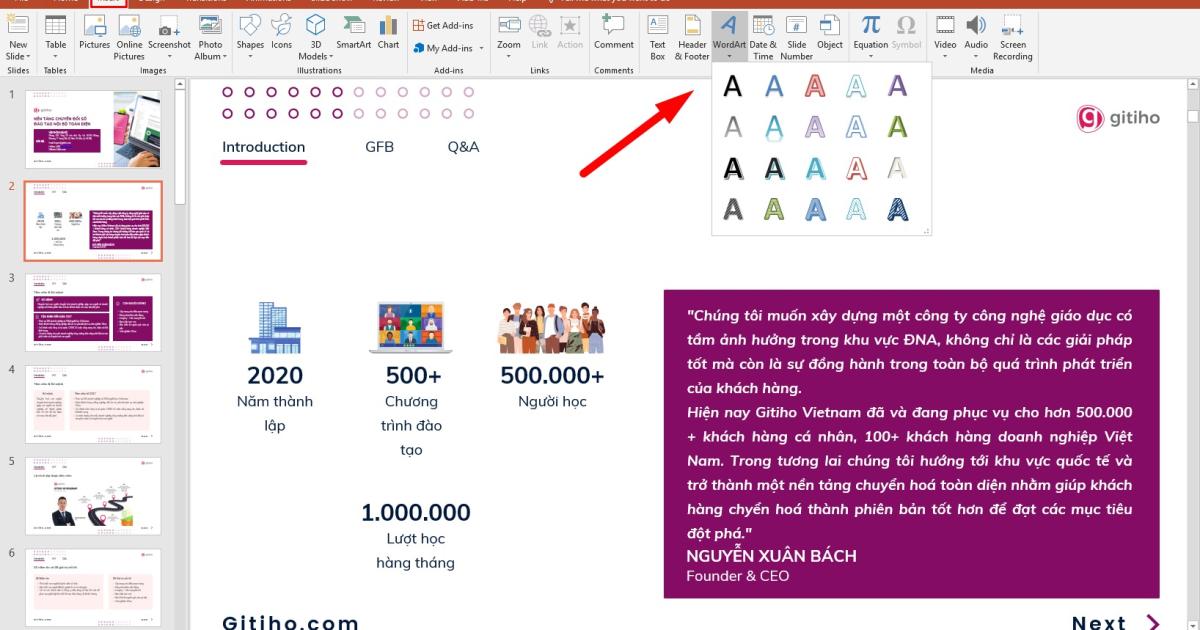Click the Get Add-ins button
The image size is (1200, 630).
pos(445,24)
